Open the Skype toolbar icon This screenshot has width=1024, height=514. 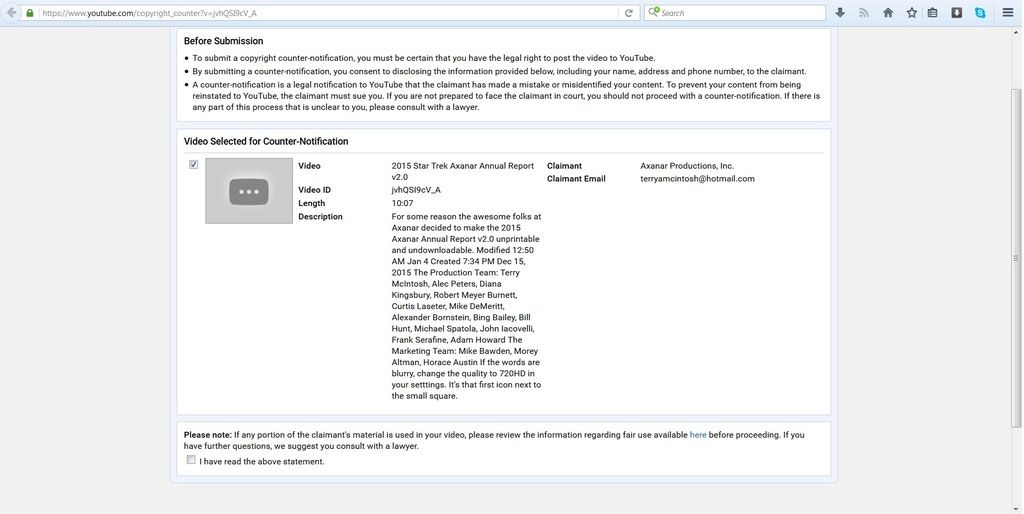coord(980,12)
